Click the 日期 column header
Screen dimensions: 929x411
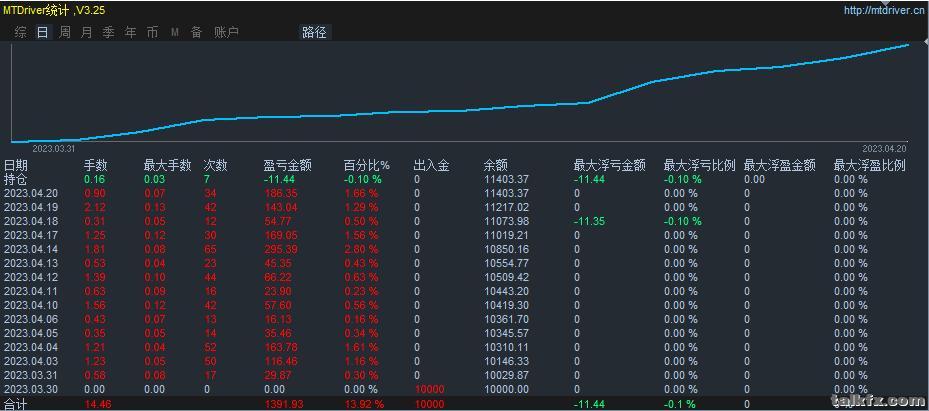coord(16,165)
